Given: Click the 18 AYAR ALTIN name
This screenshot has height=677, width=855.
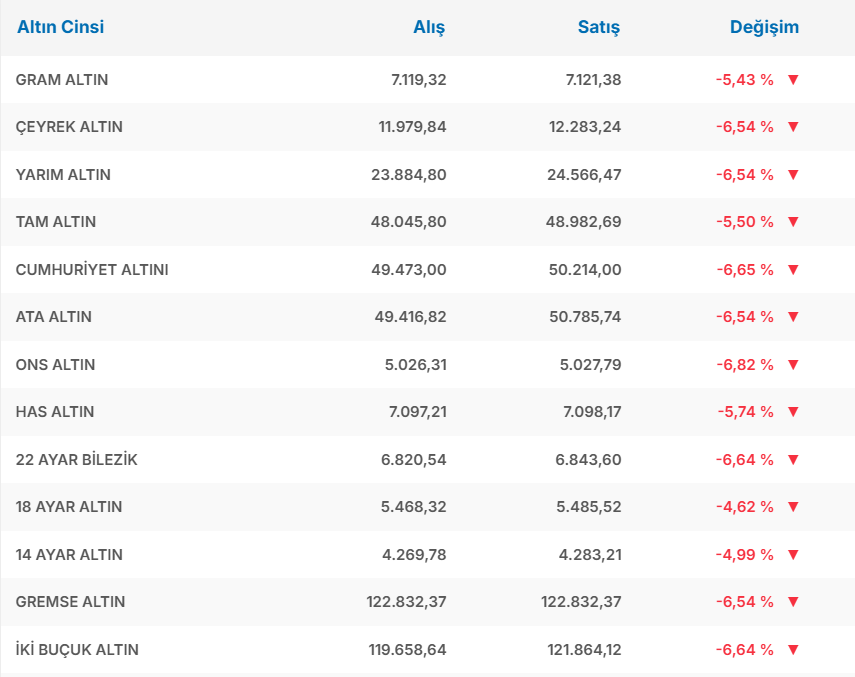Looking at the screenshot, I should click(x=69, y=507).
